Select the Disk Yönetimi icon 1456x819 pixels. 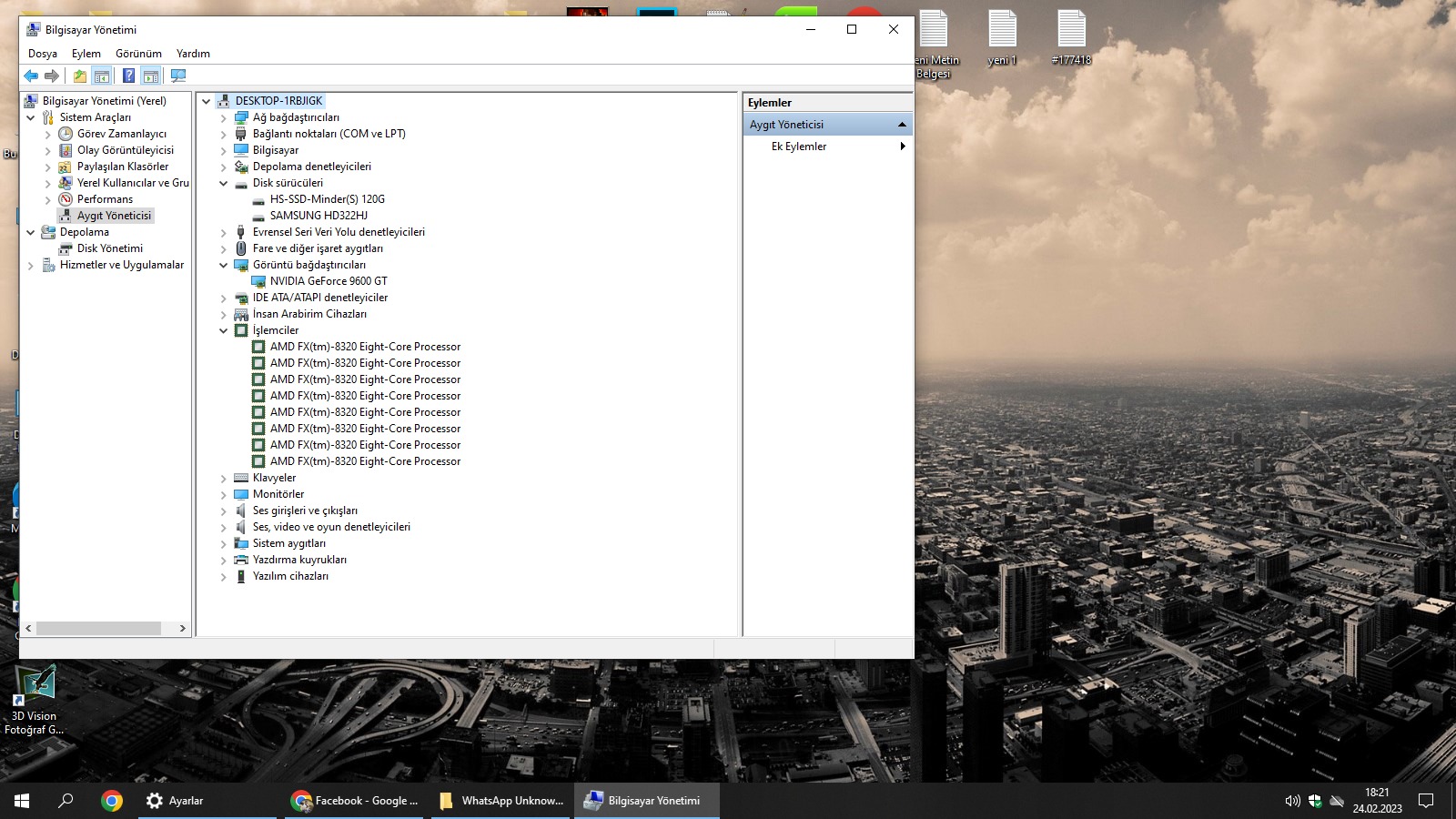[66, 248]
